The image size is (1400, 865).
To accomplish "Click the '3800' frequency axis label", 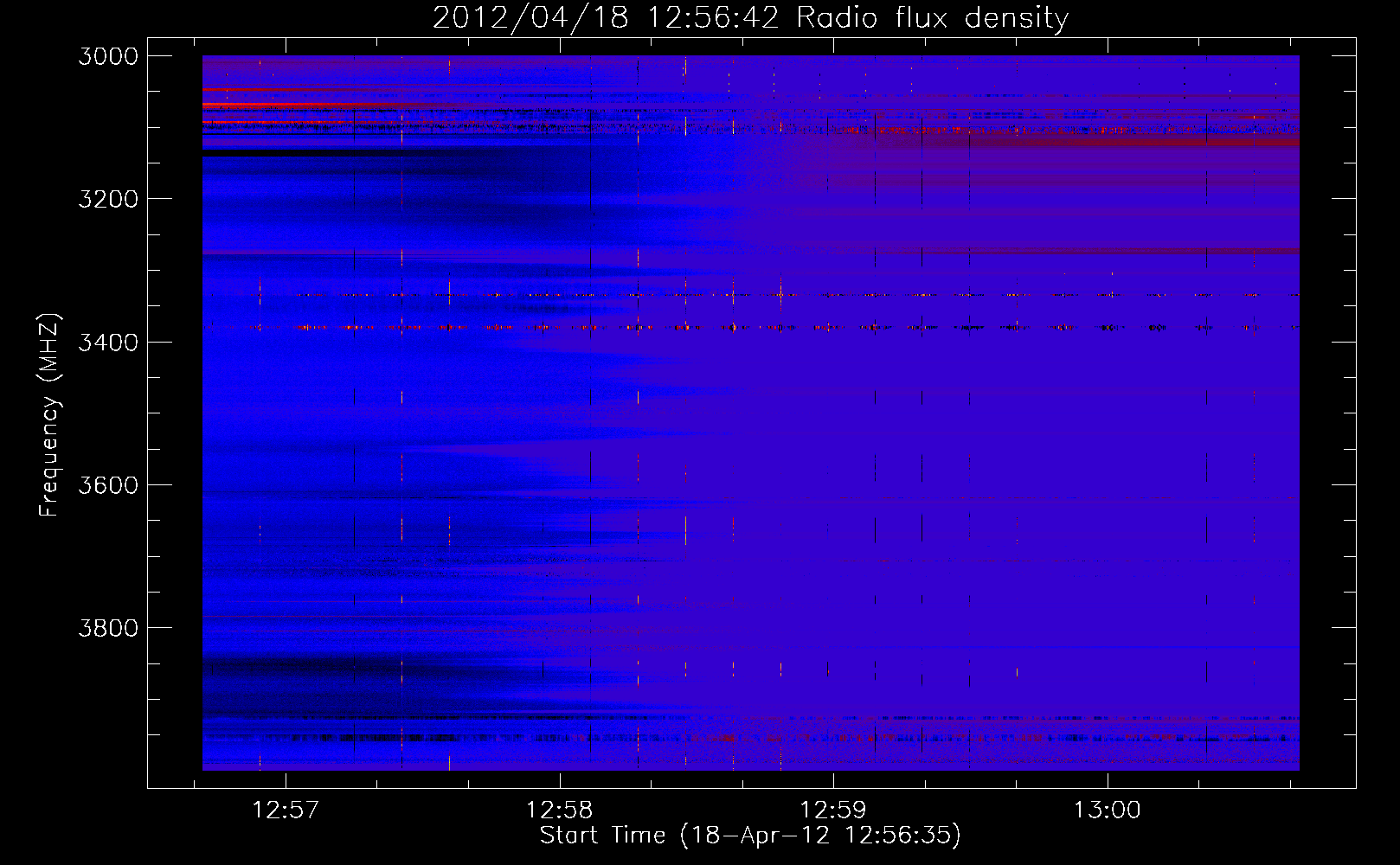I will 108,628.
